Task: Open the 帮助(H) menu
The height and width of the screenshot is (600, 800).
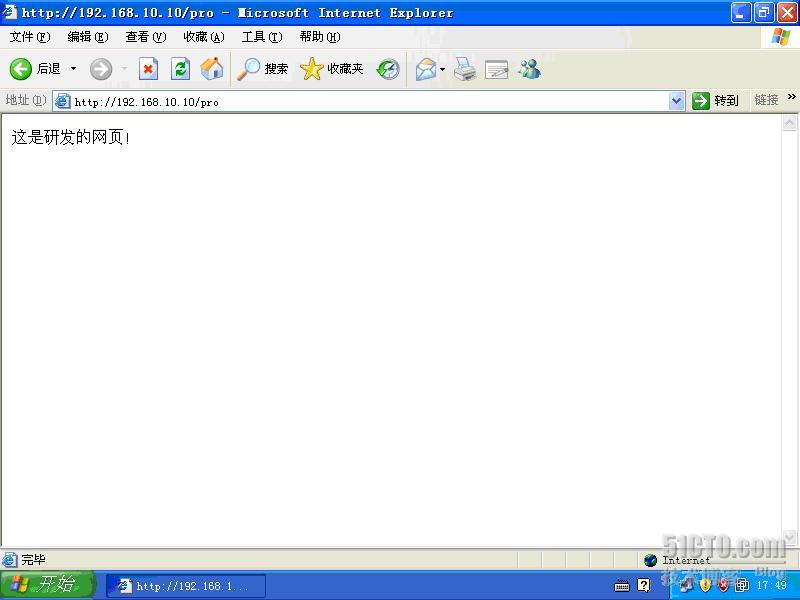Action: coord(320,37)
